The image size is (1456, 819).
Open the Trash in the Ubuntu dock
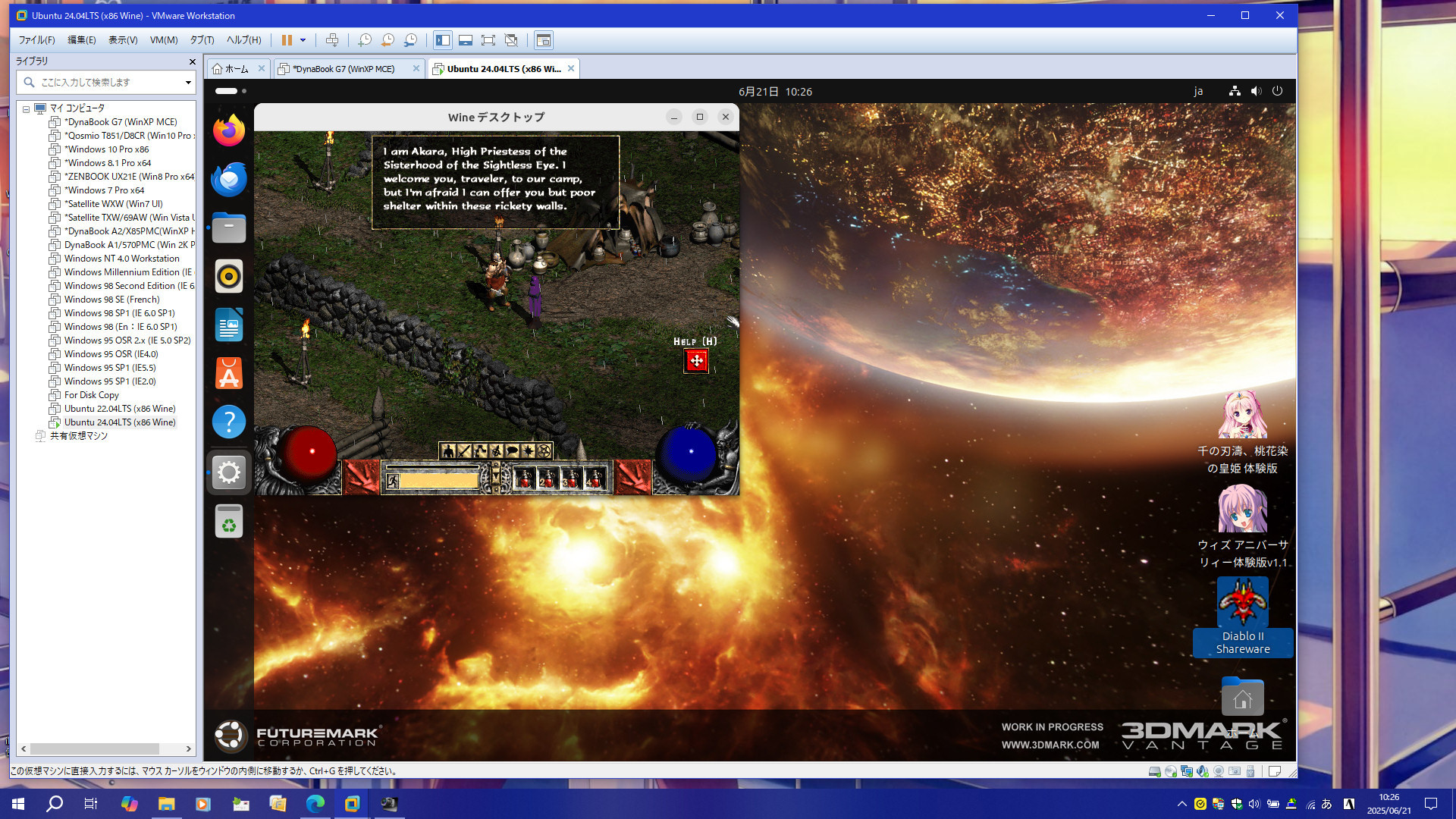tap(229, 522)
